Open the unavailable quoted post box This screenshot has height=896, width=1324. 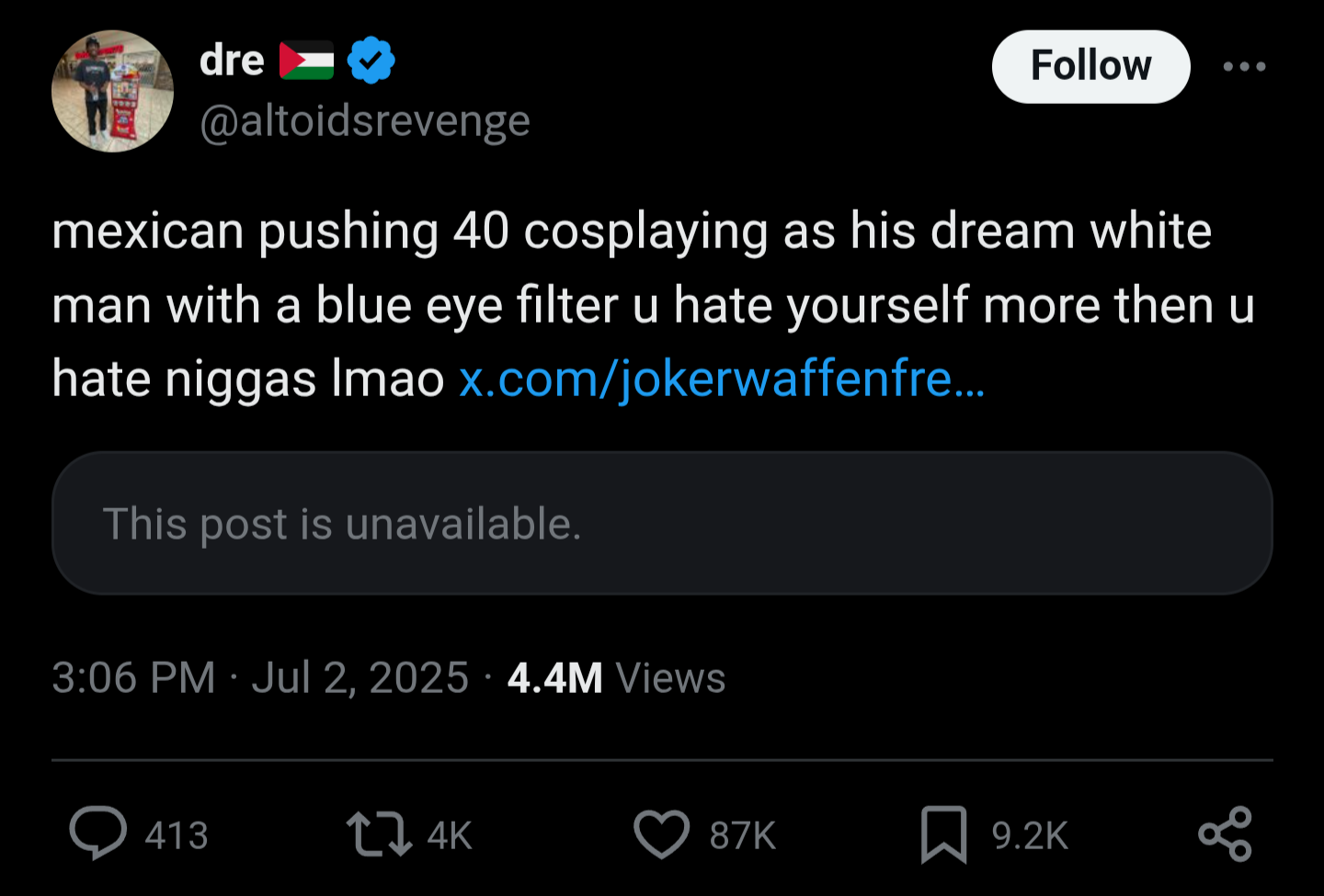[662, 523]
